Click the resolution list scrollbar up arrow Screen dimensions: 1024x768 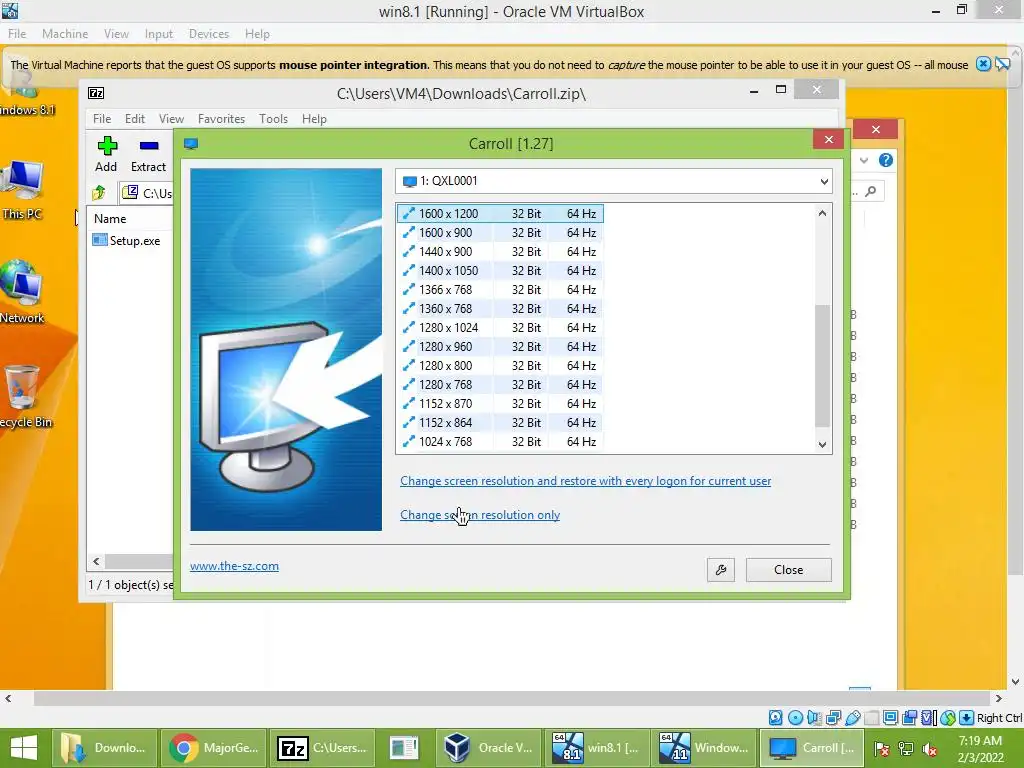pyautogui.click(x=822, y=213)
